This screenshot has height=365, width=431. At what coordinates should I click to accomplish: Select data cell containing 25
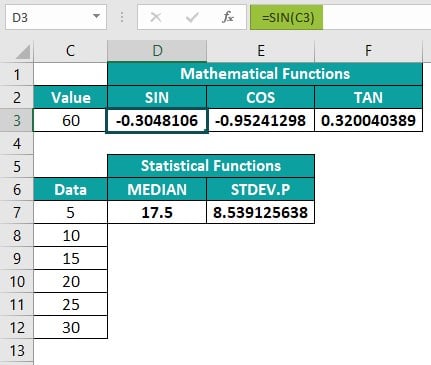(70, 305)
